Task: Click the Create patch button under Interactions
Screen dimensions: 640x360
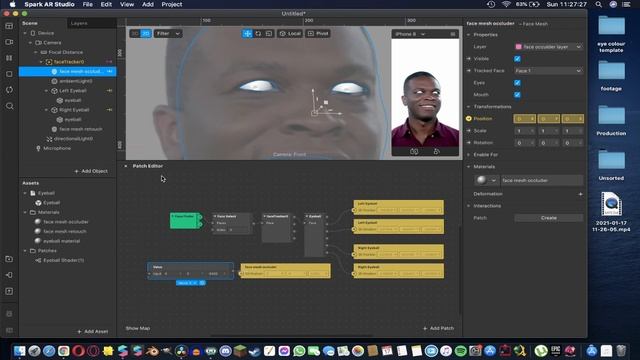Action: point(548,218)
